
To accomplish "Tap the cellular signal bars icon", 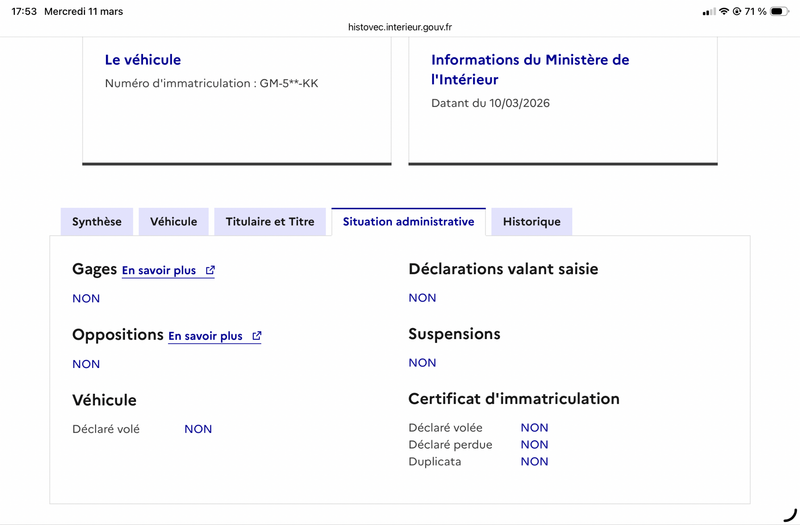I will click(x=709, y=12).
